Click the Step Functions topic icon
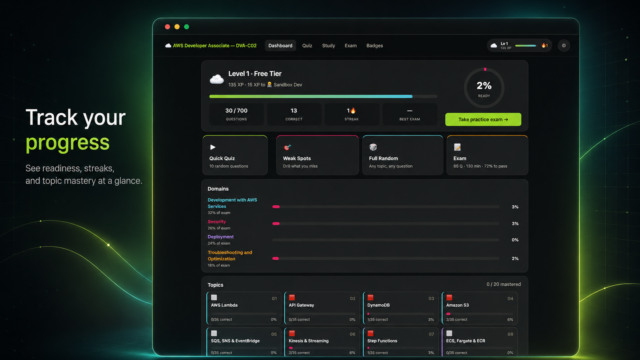 click(370, 333)
